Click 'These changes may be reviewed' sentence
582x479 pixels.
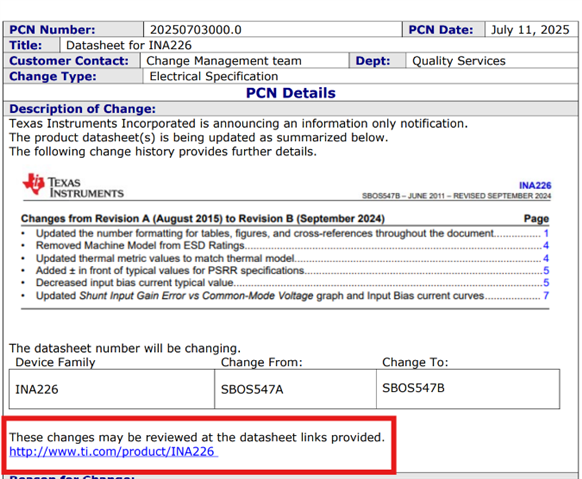pyautogui.click(x=197, y=437)
